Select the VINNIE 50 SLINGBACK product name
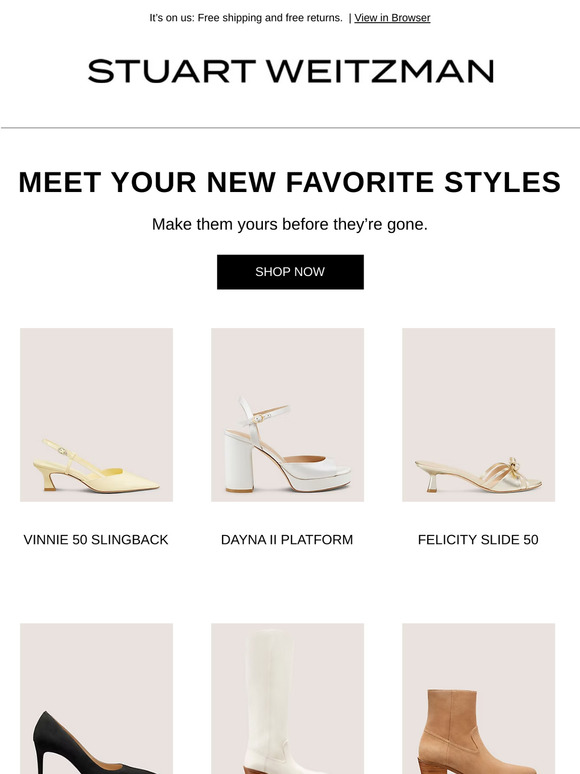The image size is (580, 774). pos(96,540)
